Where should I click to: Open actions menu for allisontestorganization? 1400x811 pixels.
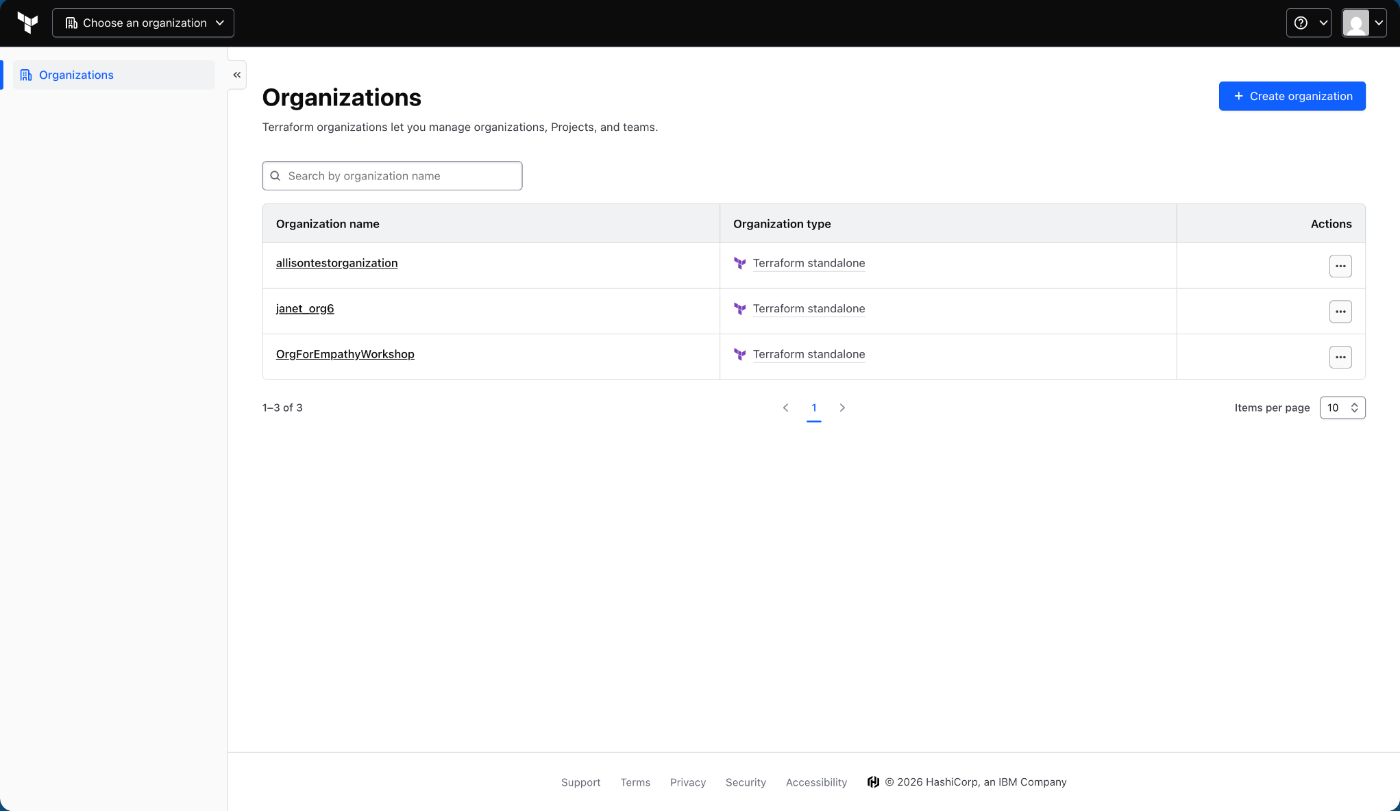(1340, 266)
